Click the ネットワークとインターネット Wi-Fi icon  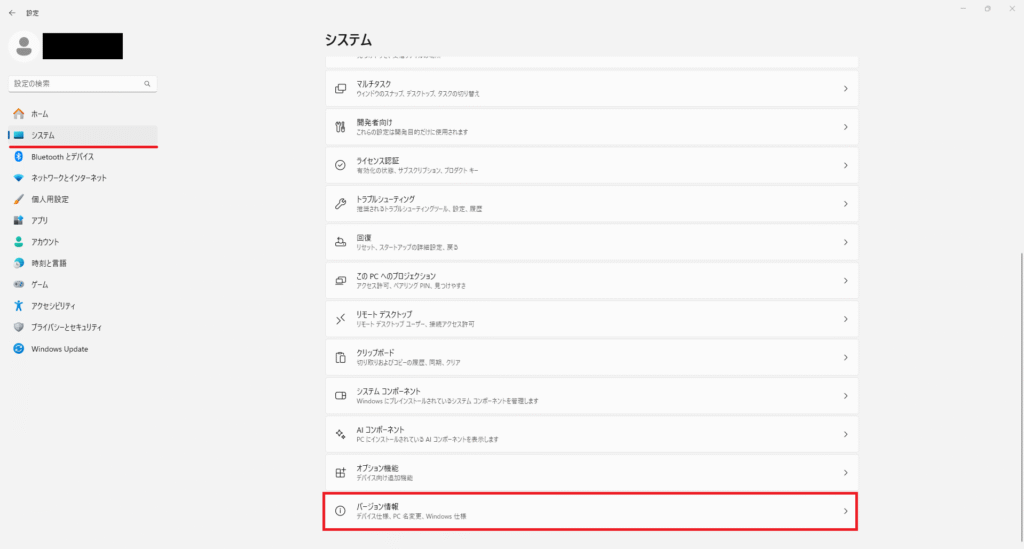pos(18,178)
